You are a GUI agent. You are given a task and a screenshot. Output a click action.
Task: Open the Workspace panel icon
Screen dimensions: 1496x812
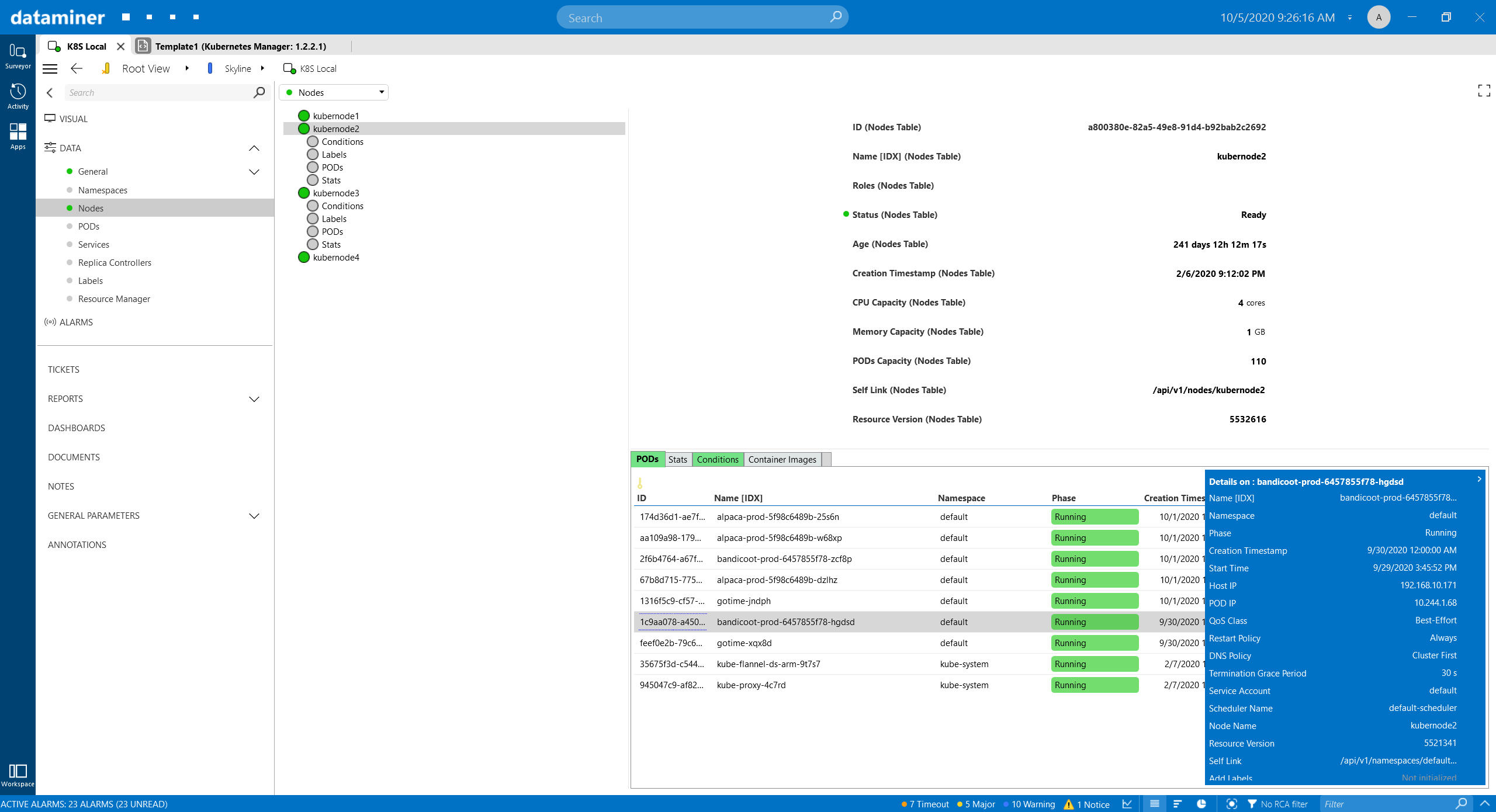pos(18,775)
